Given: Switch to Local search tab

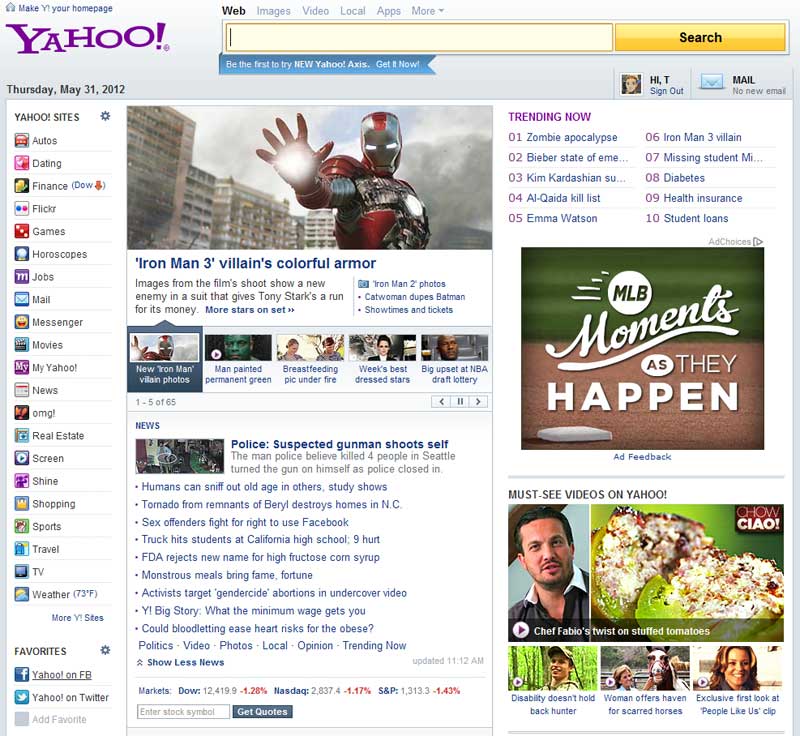Looking at the screenshot, I should click(x=353, y=11).
